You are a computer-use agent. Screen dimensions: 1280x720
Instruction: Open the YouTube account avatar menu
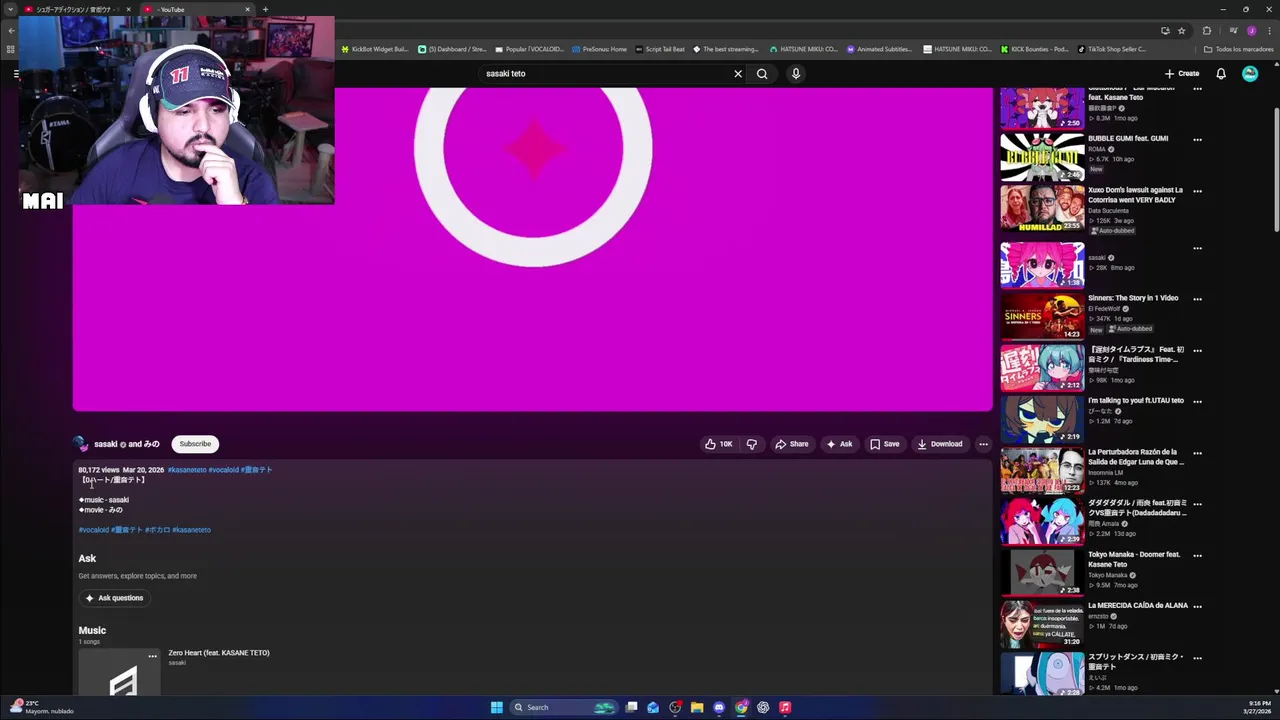pos(1250,73)
